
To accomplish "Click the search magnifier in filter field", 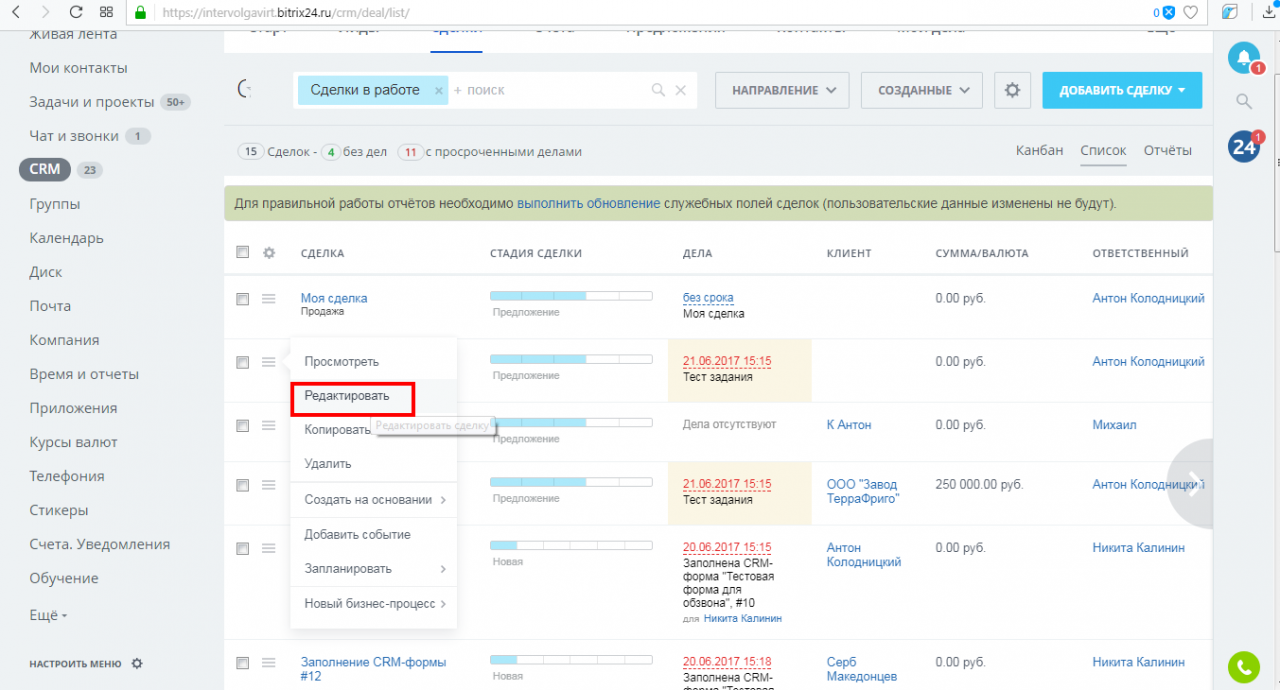I will click(658, 90).
